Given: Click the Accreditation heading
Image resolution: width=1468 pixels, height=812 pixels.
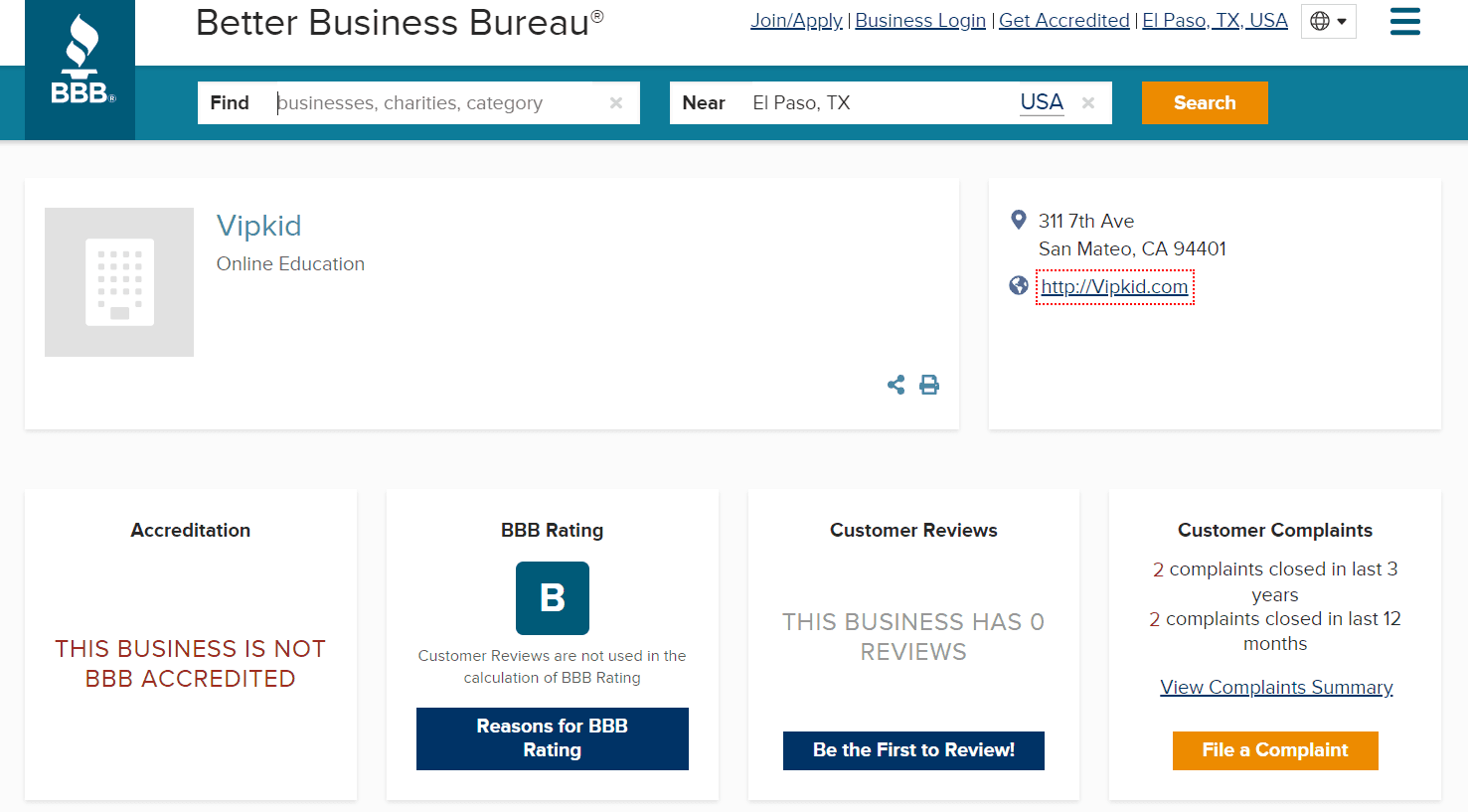Looking at the screenshot, I should click(x=191, y=531).
